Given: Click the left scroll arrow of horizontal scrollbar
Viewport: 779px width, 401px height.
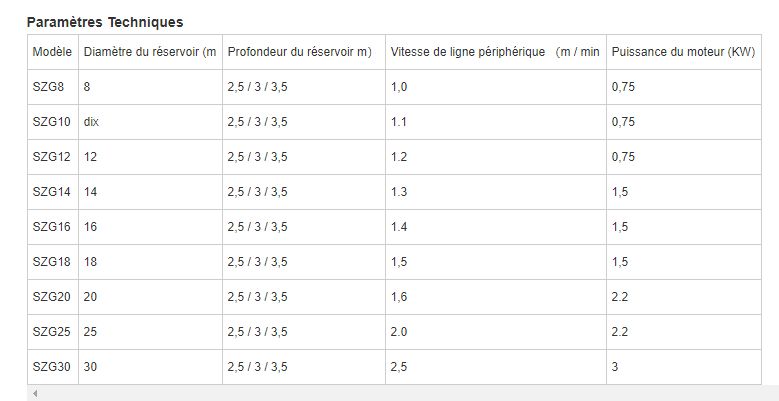Looking at the screenshot, I should [36, 394].
